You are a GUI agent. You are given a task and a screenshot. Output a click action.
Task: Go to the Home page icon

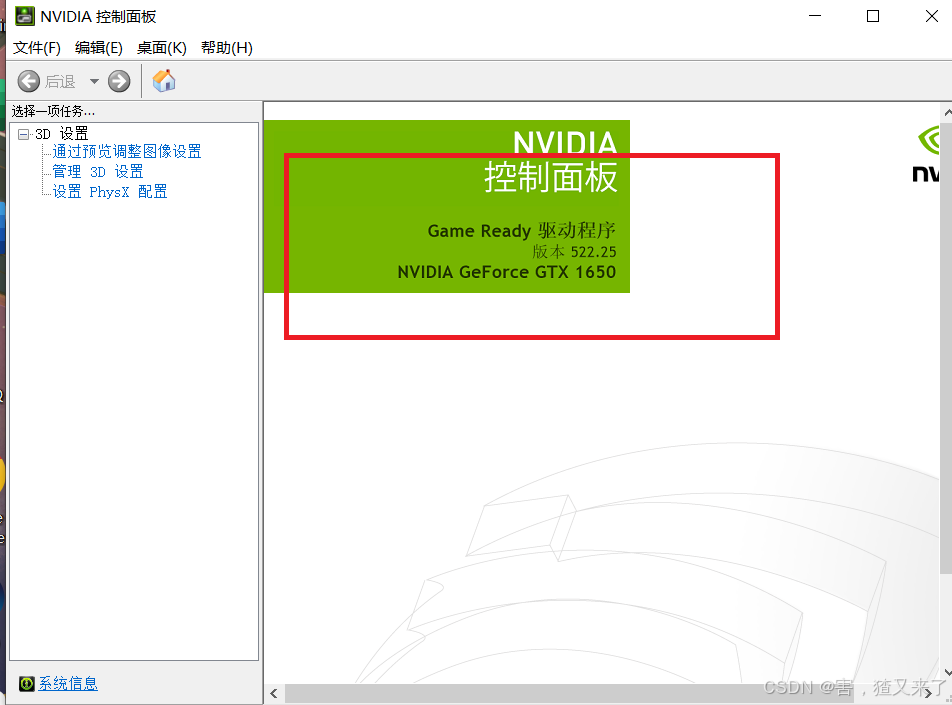click(x=164, y=80)
